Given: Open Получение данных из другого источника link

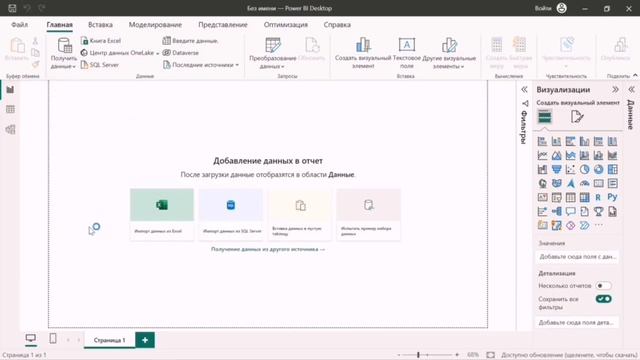Looking at the screenshot, I should [268, 249].
